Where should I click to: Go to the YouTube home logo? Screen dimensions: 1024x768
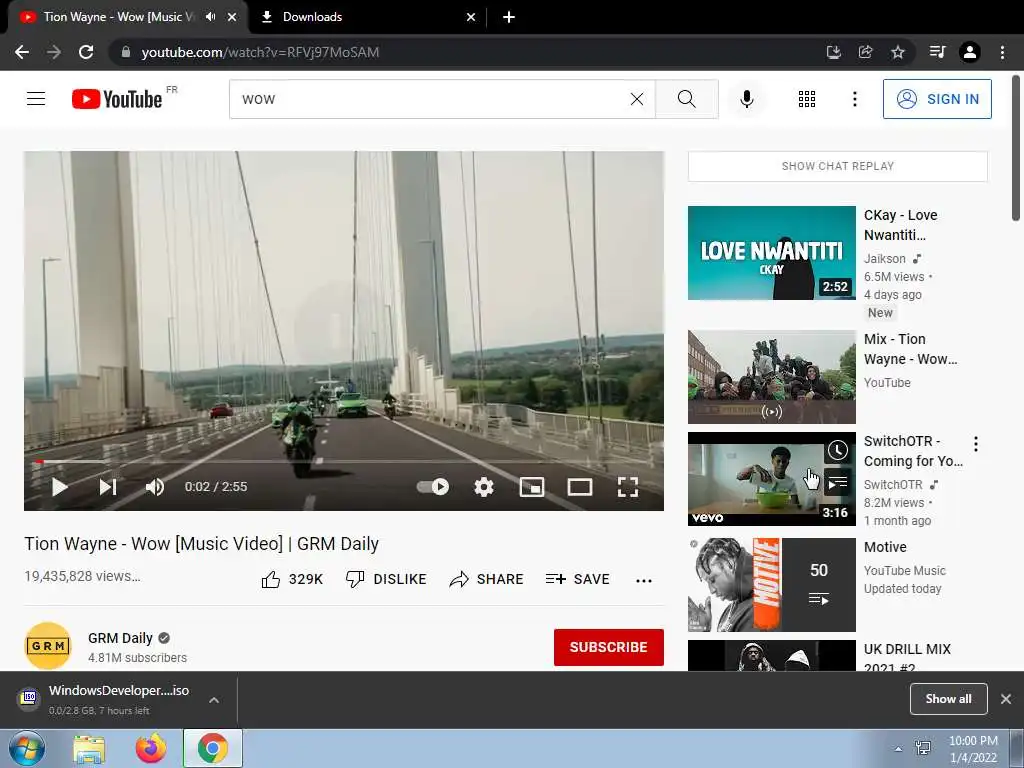117,99
